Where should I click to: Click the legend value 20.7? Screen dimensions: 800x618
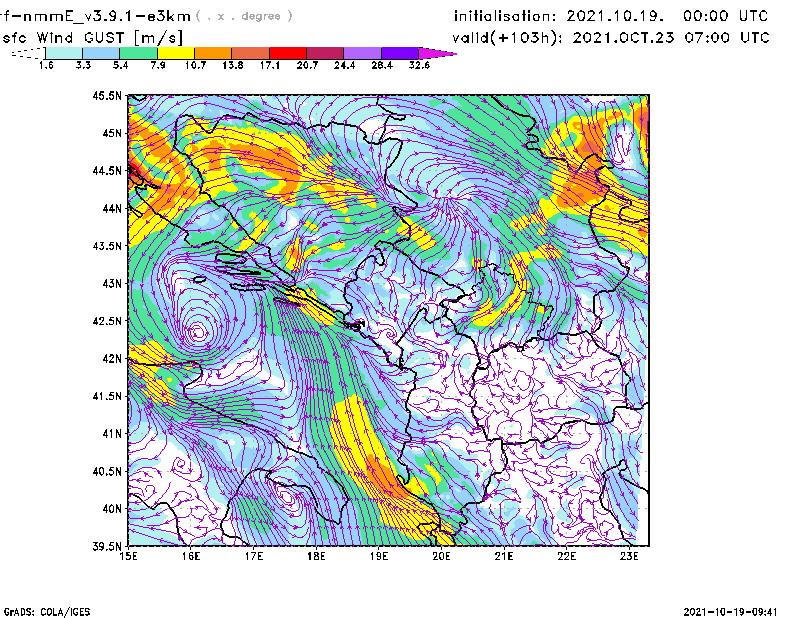[x=307, y=65]
